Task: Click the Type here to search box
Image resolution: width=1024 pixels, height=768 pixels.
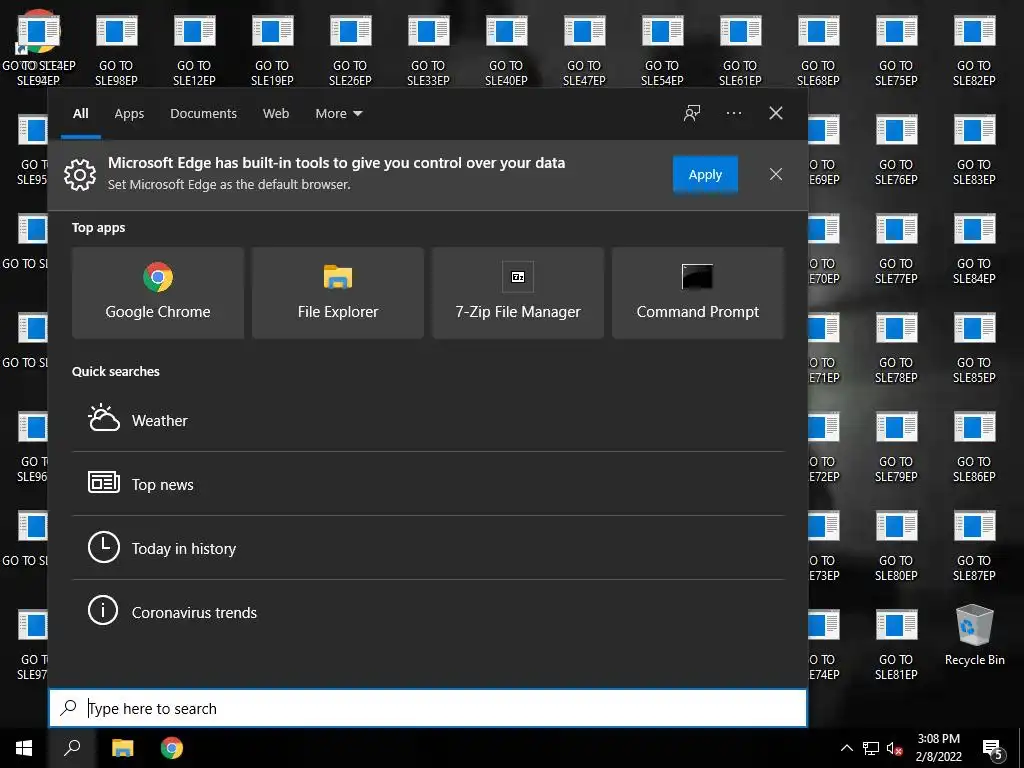Action: [x=428, y=708]
